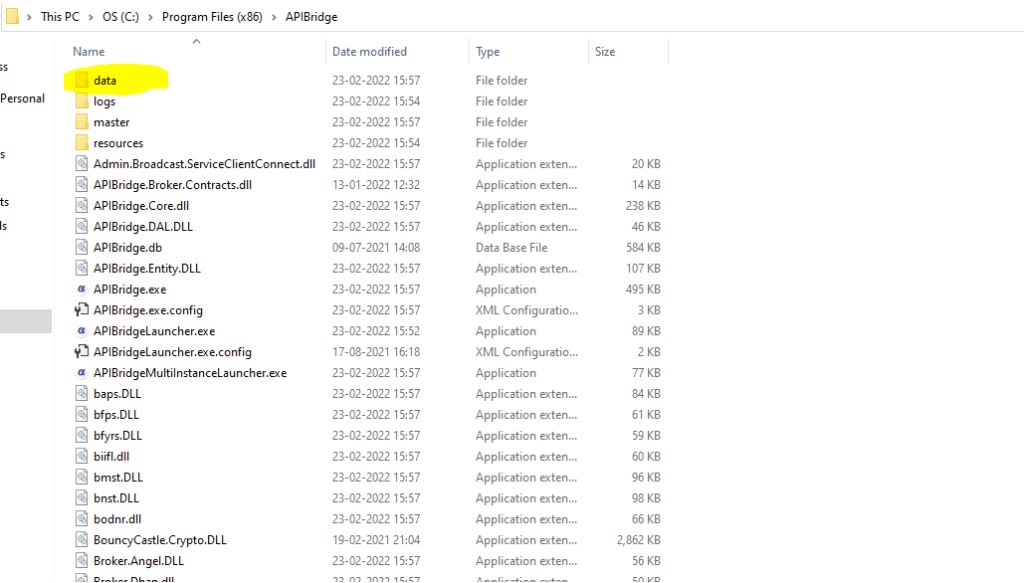Click size value 2,862 KB

tap(639, 540)
